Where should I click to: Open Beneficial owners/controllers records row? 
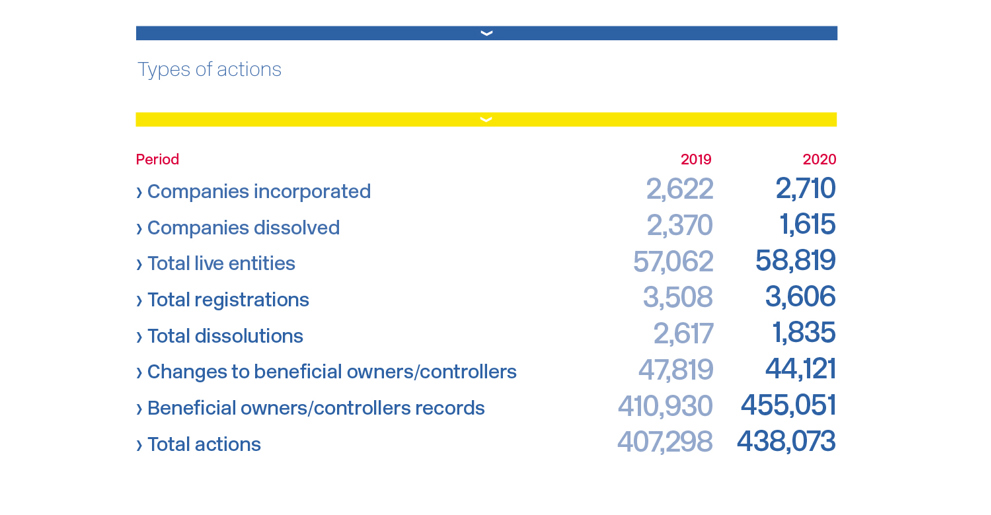click(315, 408)
